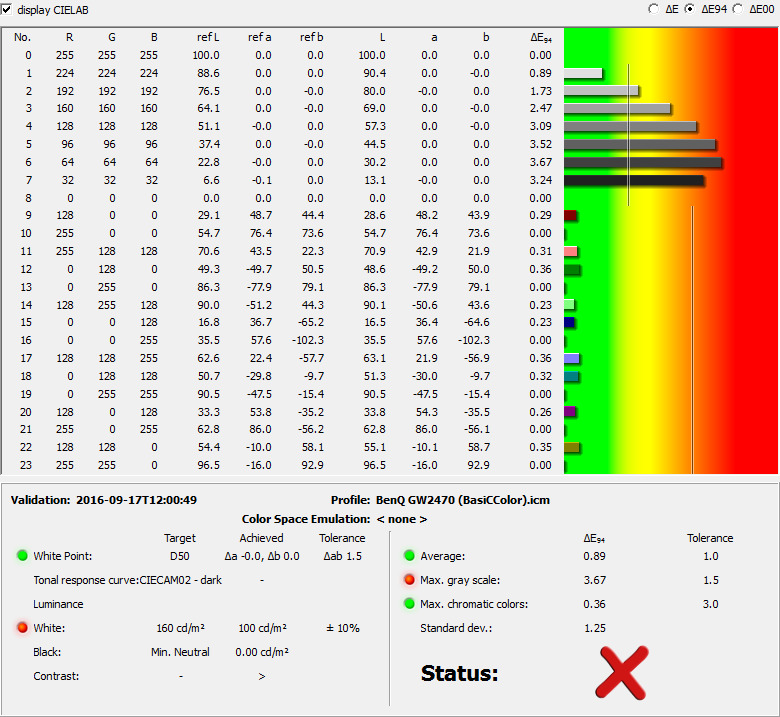Click the 'Contrast:' label
Image resolution: width=780 pixels, height=717 pixels.
click(56, 676)
